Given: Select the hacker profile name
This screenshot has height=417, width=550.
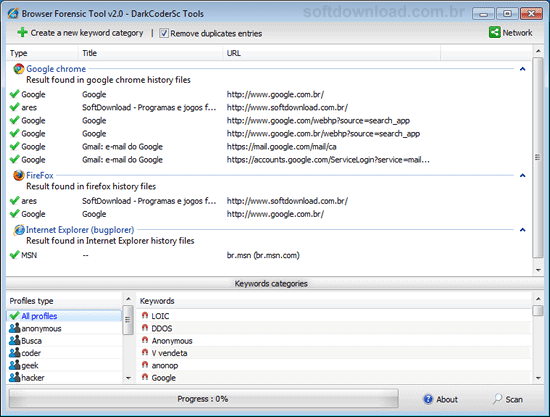Looking at the screenshot, I should (33, 378).
